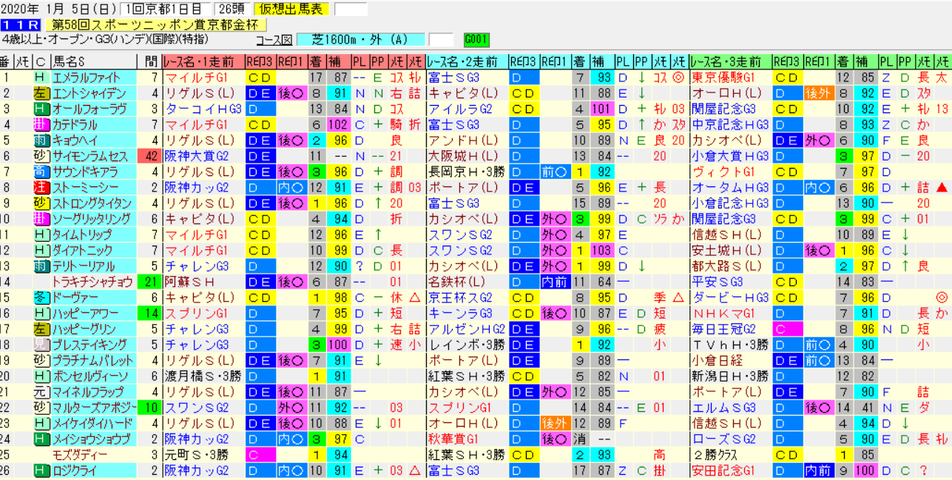This screenshot has height=480, width=952.
Task: Select horse ストロングタイタン
Action: coord(93,203)
